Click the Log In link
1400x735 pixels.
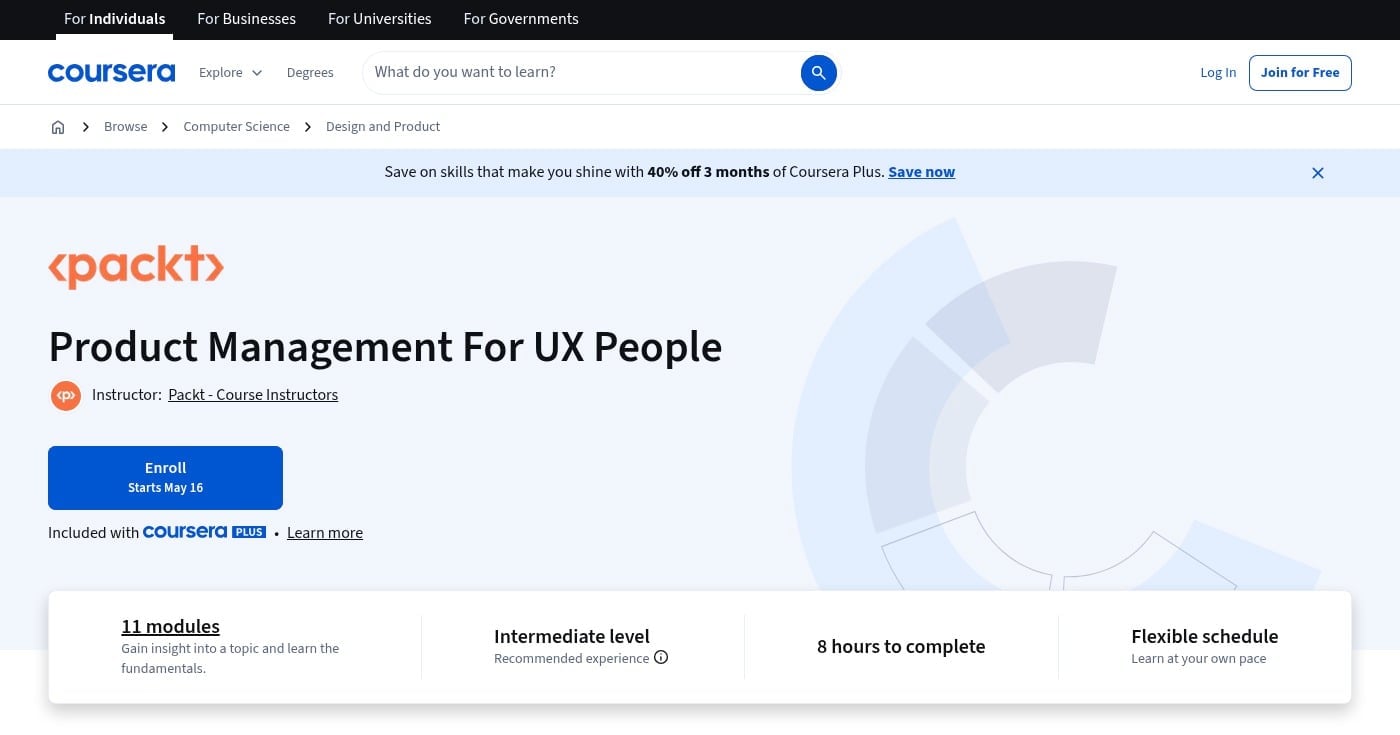[1218, 72]
